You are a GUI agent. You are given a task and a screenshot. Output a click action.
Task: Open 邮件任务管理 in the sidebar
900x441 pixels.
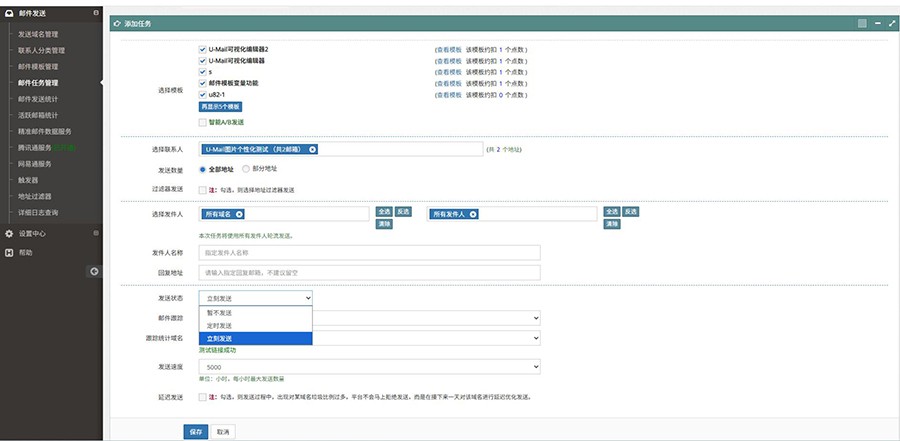38,83
